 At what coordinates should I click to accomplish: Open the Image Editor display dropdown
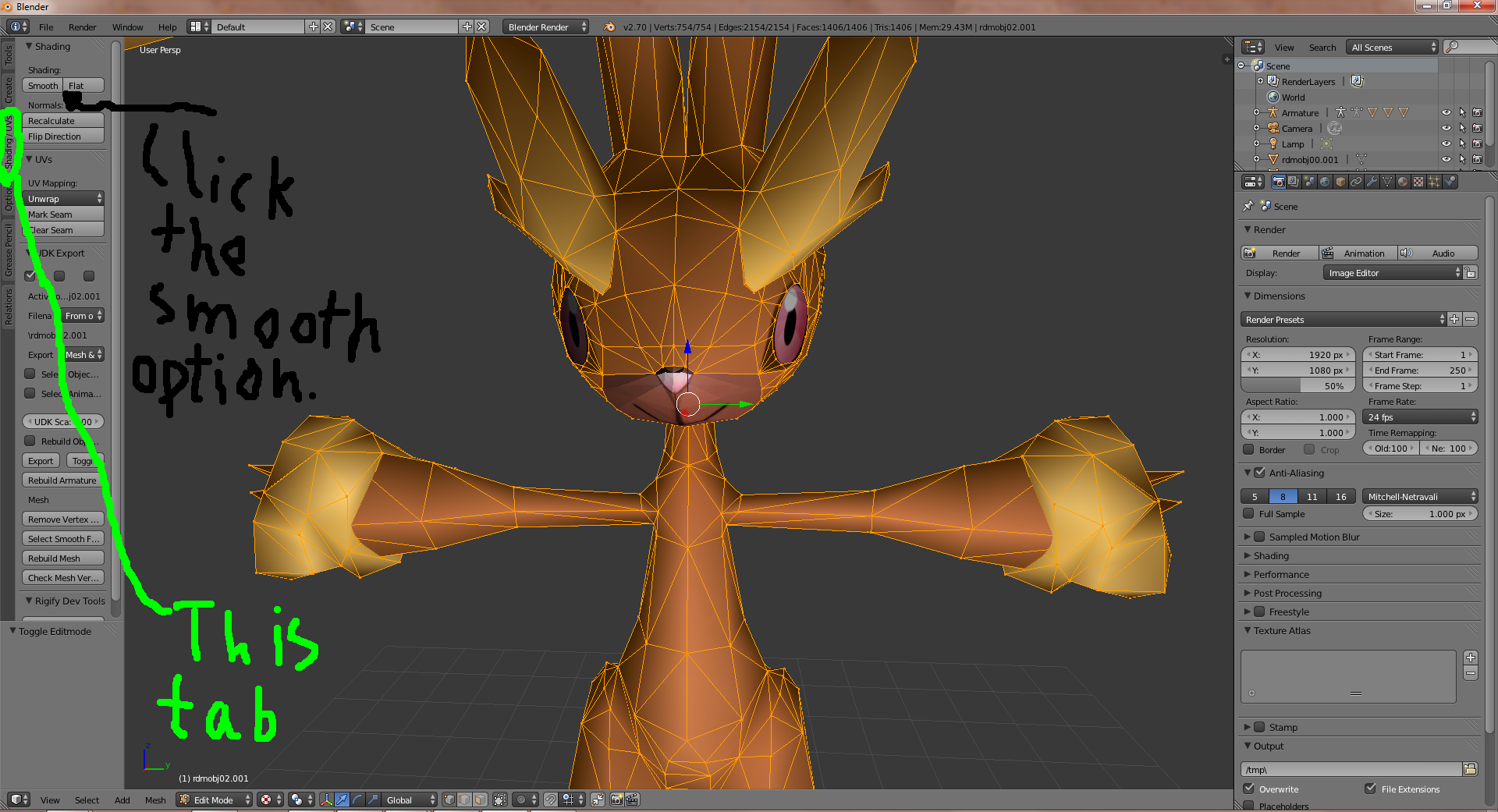[x=1393, y=272]
